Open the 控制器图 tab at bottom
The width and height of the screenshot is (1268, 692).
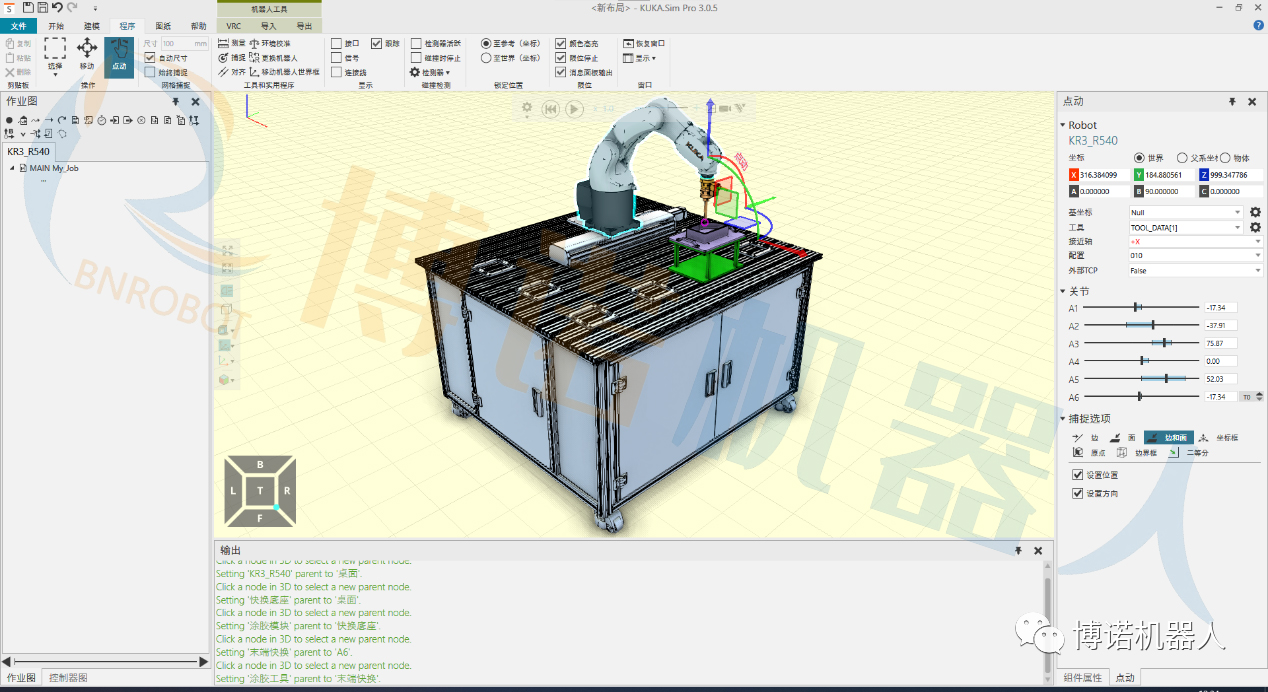[x=68, y=678]
